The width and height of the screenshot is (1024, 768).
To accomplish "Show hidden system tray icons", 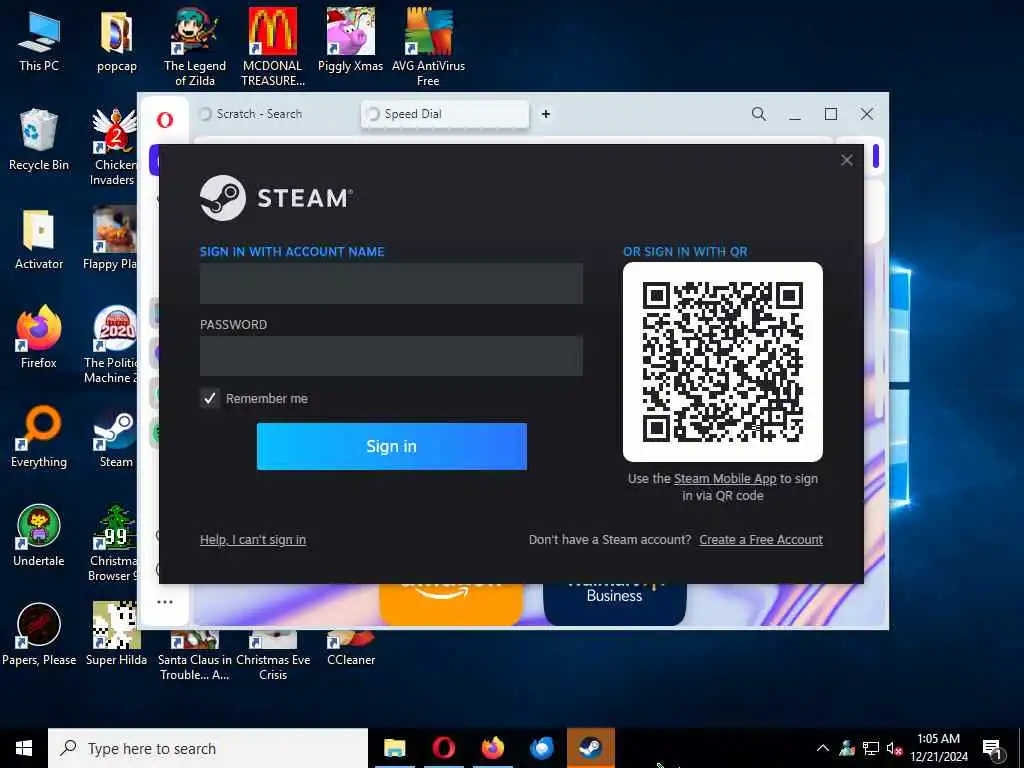I will (x=823, y=748).
